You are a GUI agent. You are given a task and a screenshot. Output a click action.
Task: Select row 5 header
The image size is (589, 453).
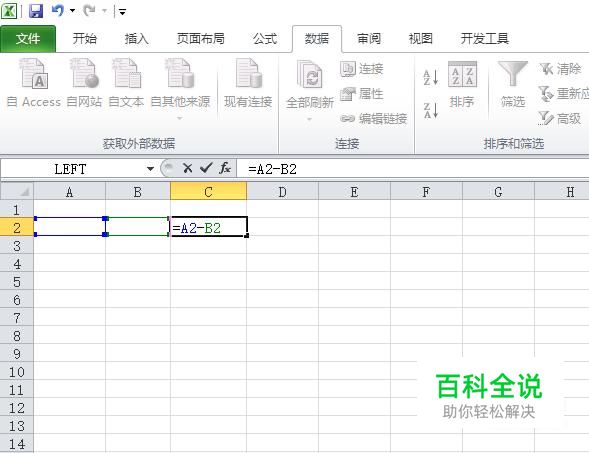[17, 281]
